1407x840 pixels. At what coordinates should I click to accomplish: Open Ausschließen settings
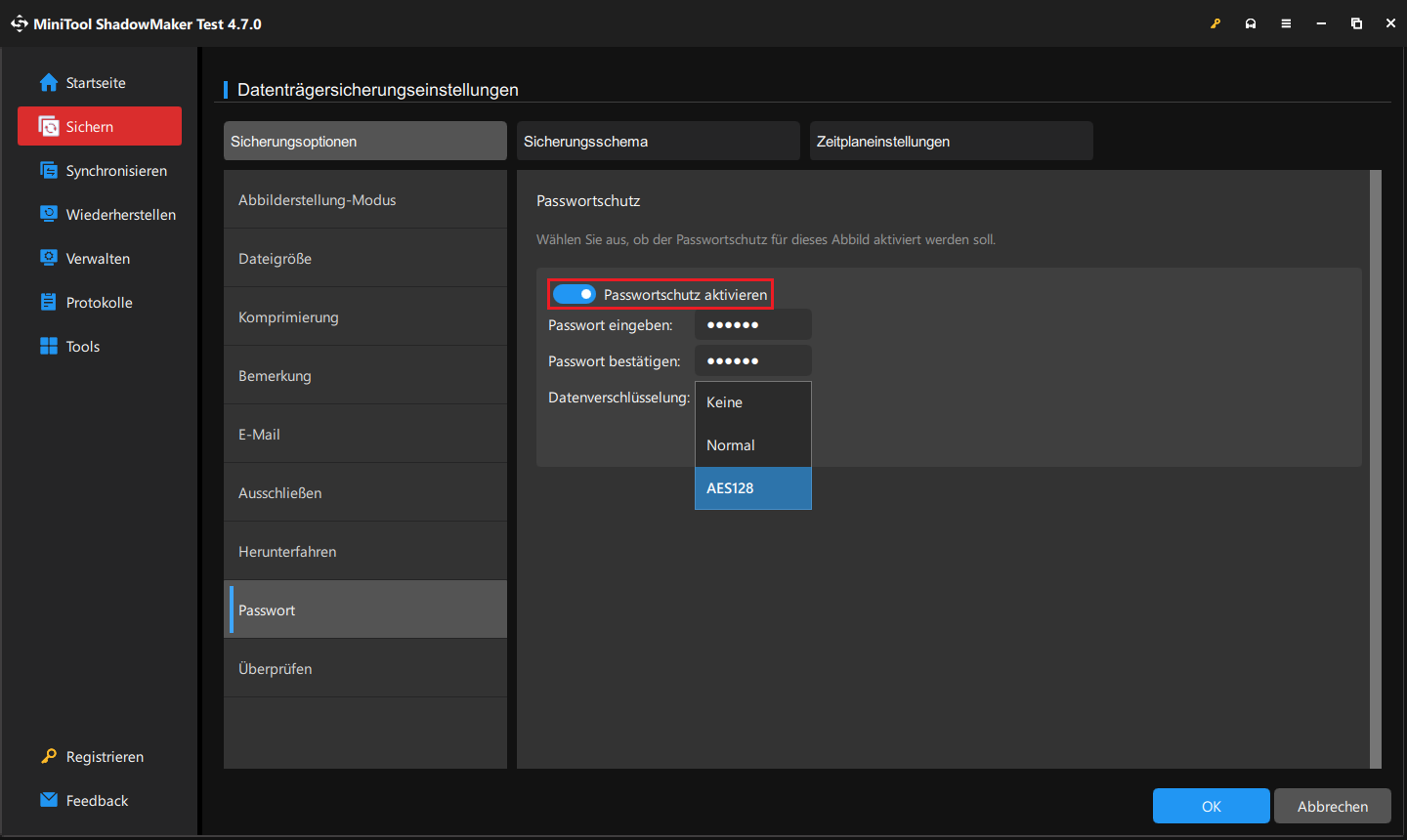point(365,492)
